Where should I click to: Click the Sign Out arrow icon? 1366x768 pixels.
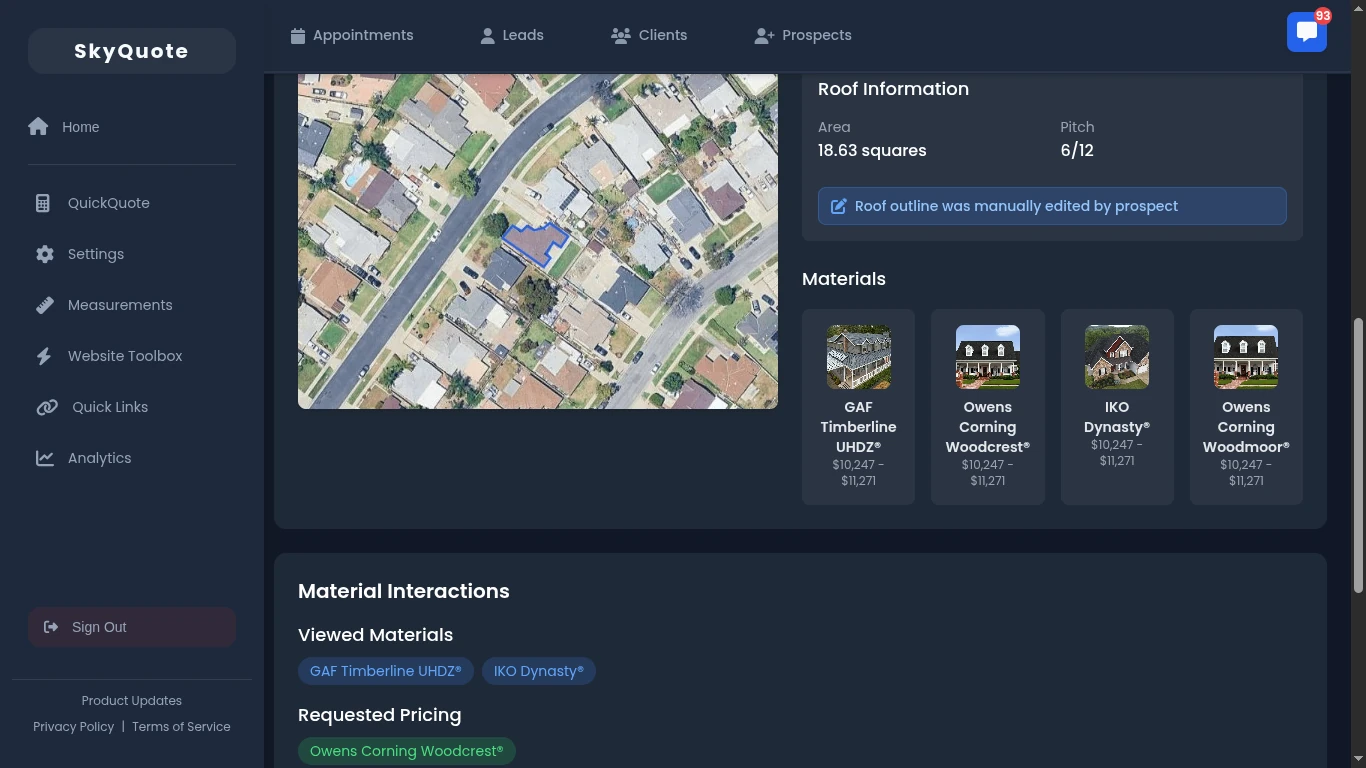pyautogui.click(x=51, y=627)
